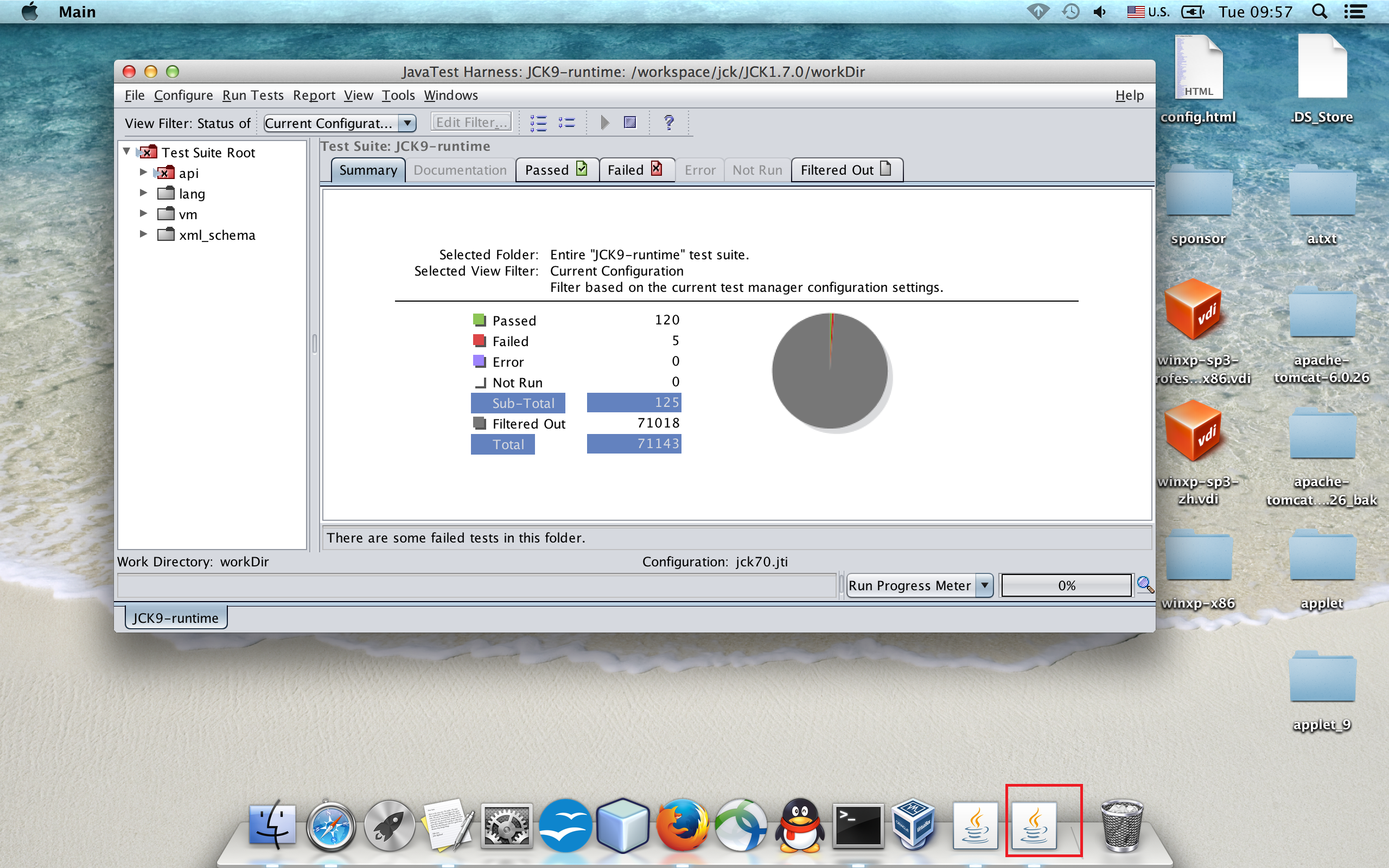Viewport: 1389px width, 868px height.
Task: Click the full configuration editor toolbar icon
Action: tap(538, 123)
